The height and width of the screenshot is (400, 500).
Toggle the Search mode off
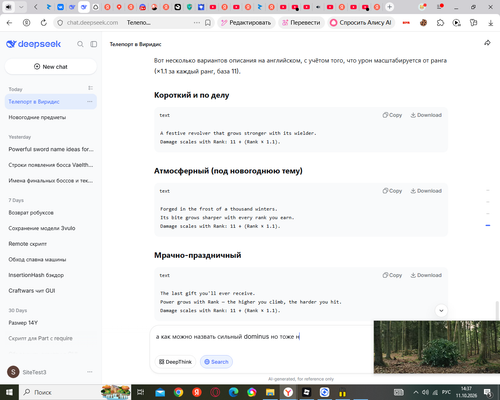(x=216, y=362)
